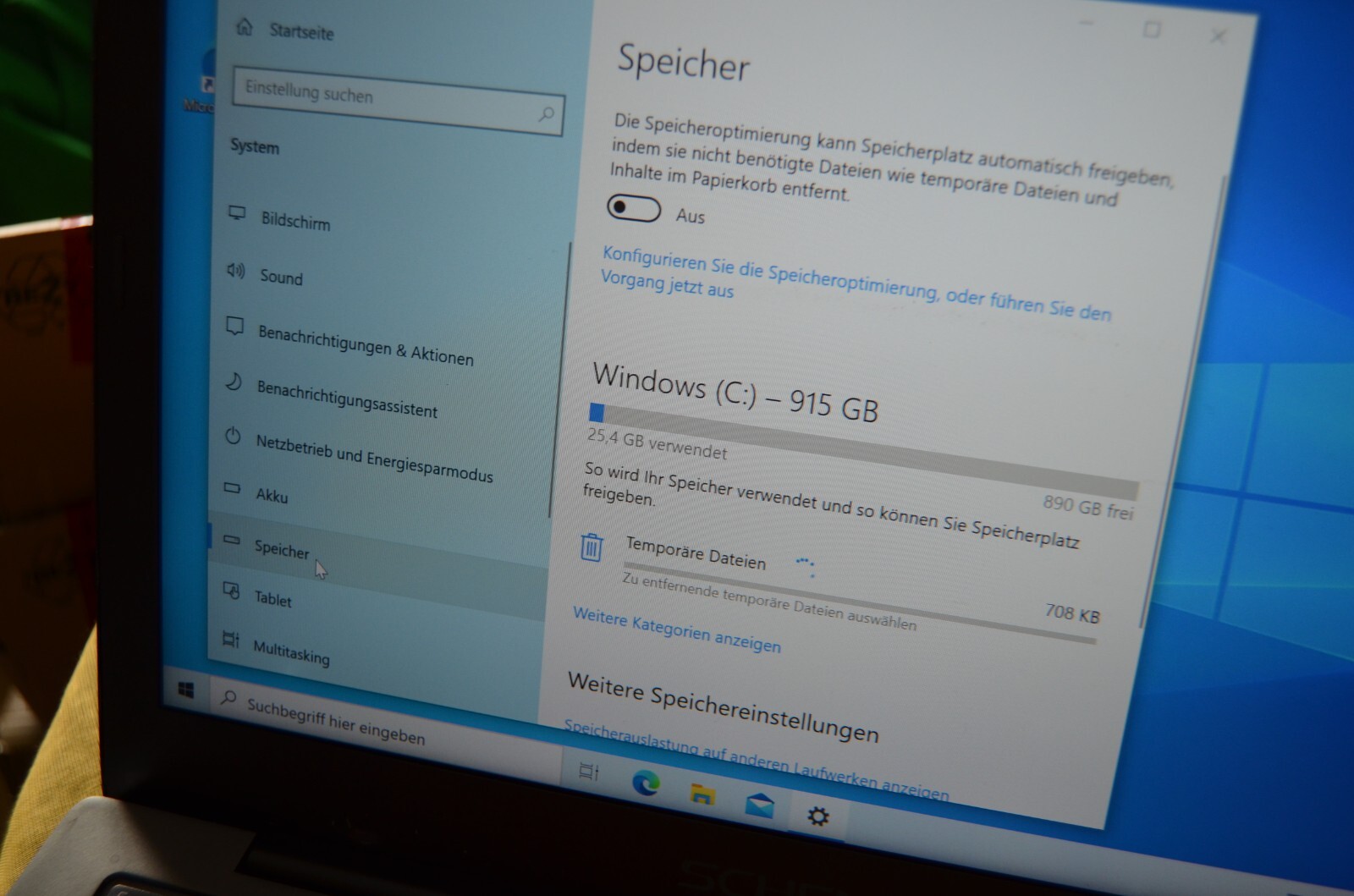Toggle Speicheroptimierung switch on
This screenshot has width=1354, height=896.
634,208
